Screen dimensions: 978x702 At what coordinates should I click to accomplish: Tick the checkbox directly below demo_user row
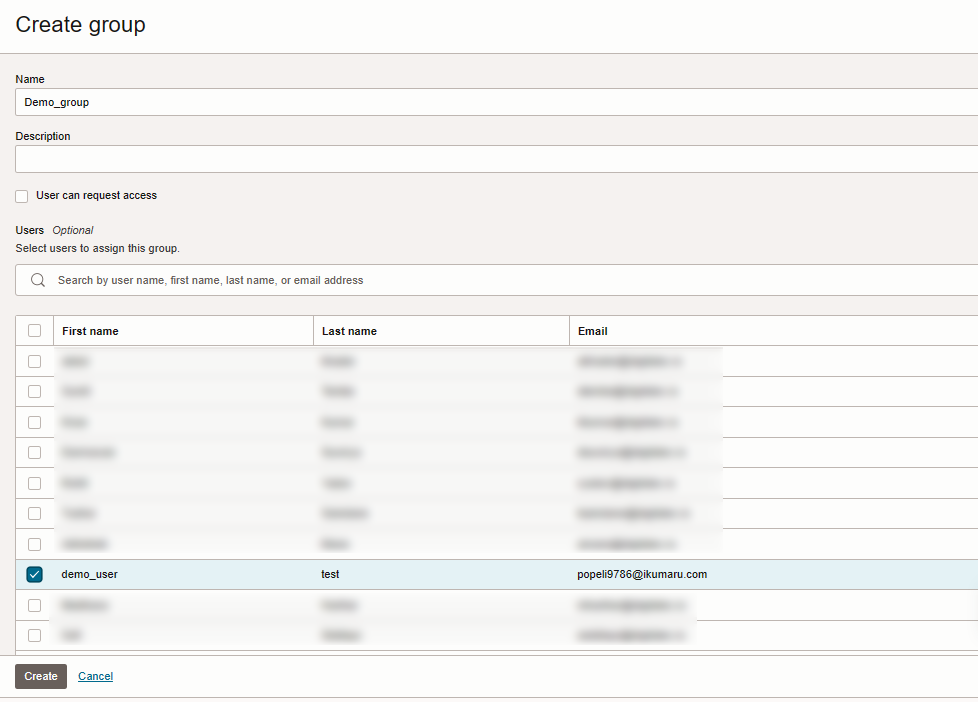(x=35, y=605)
